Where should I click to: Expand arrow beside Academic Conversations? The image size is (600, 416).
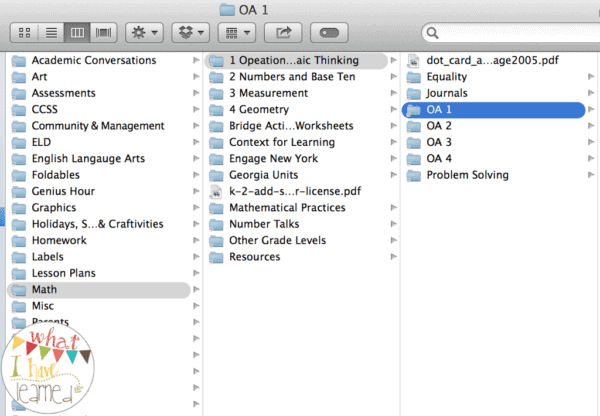pyautogui.click(x=196, y=60)
